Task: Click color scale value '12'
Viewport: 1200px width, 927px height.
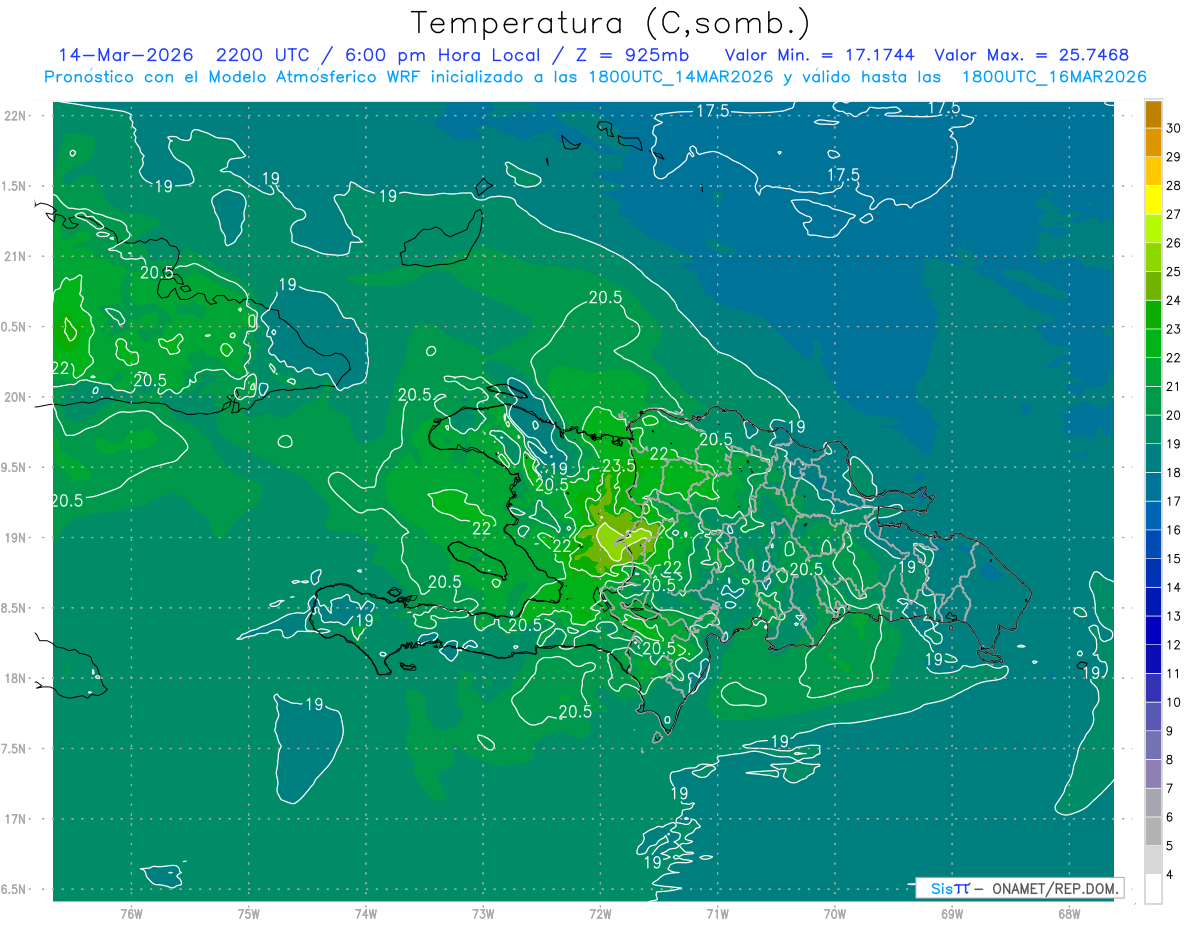Action: [1174, 645]
